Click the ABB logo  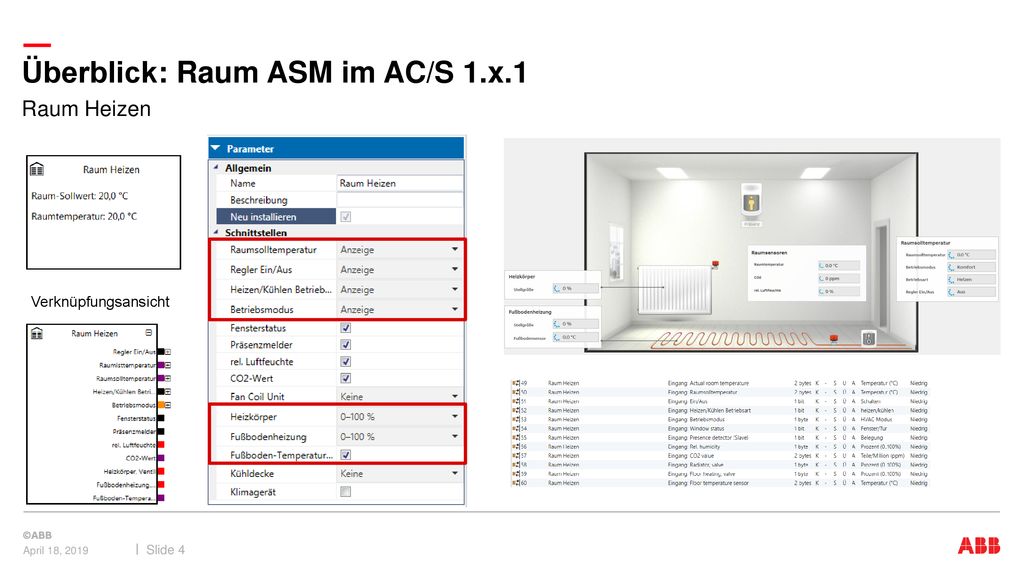click(x=978, y=546)
